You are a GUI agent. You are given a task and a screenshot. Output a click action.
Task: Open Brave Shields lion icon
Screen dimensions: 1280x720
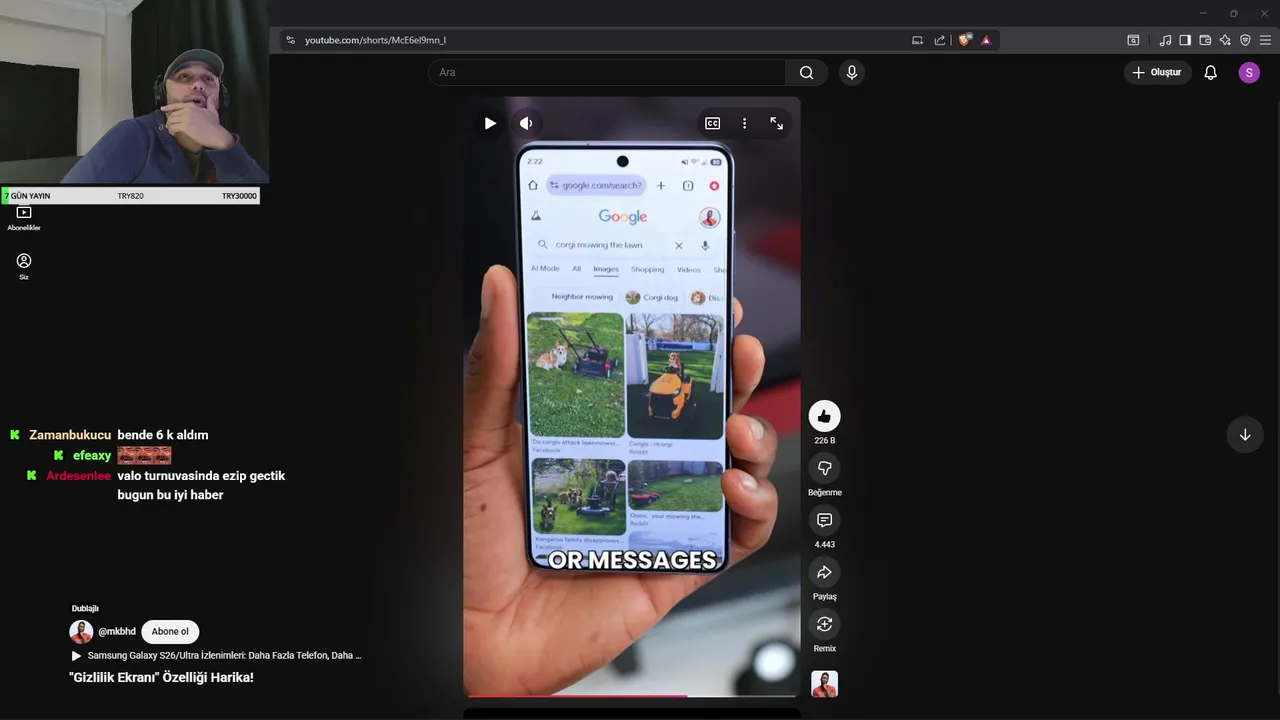pyautogui.click(x=964, y=40)
